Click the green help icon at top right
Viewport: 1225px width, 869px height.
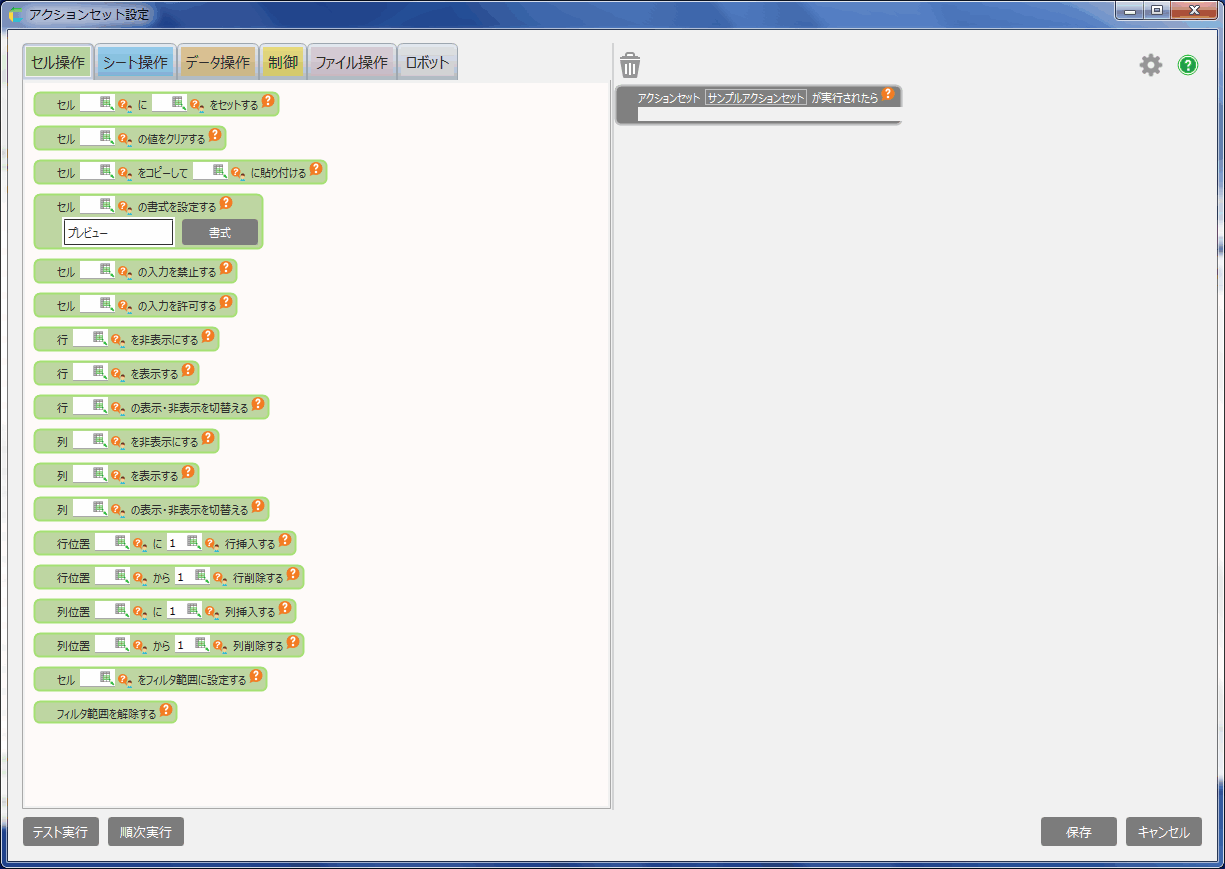tap(1187, 66)
